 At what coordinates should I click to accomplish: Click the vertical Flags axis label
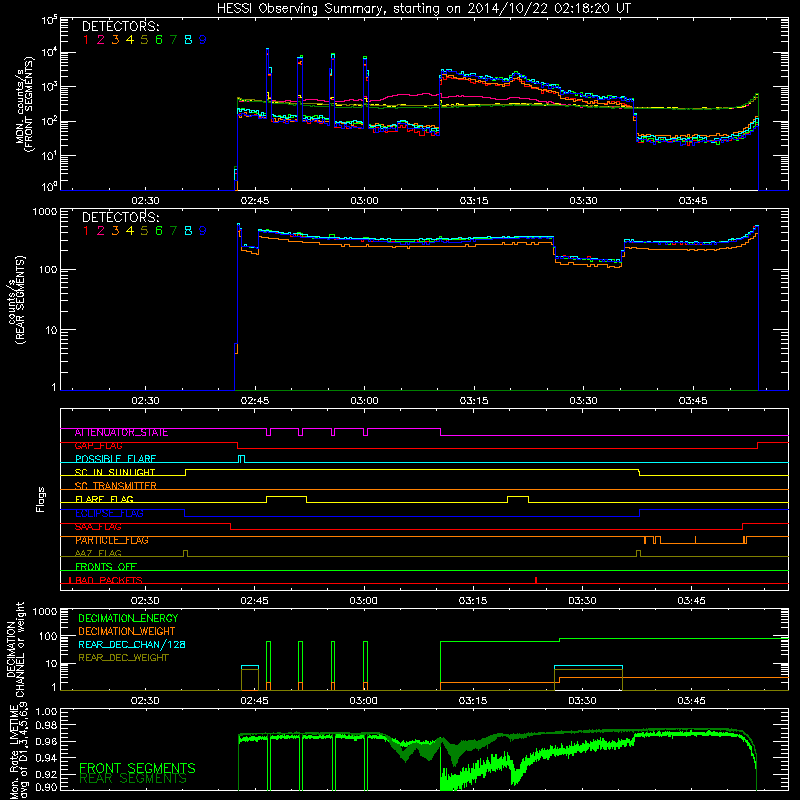coord(41,499)
